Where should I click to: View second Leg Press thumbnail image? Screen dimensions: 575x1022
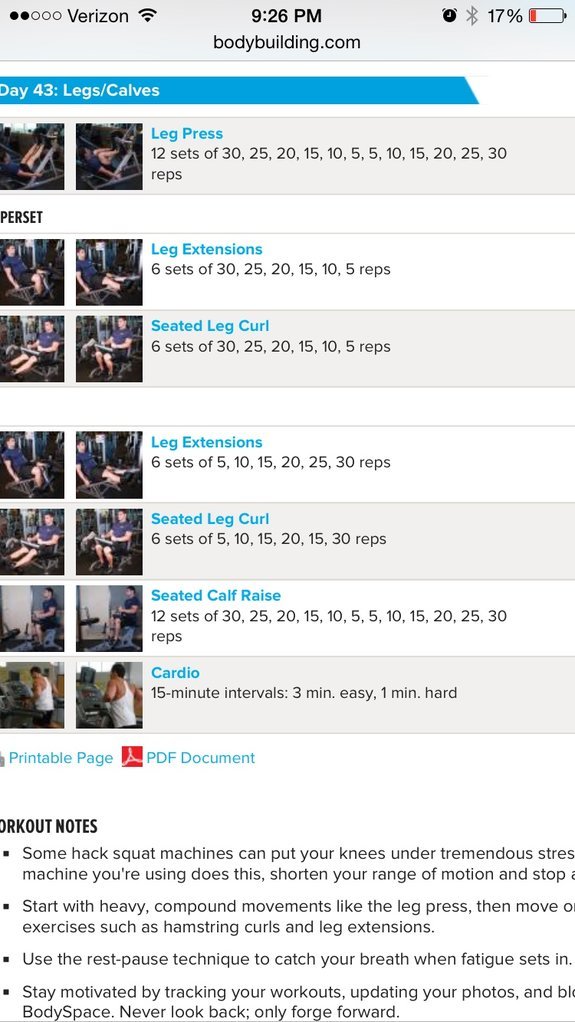109,156
